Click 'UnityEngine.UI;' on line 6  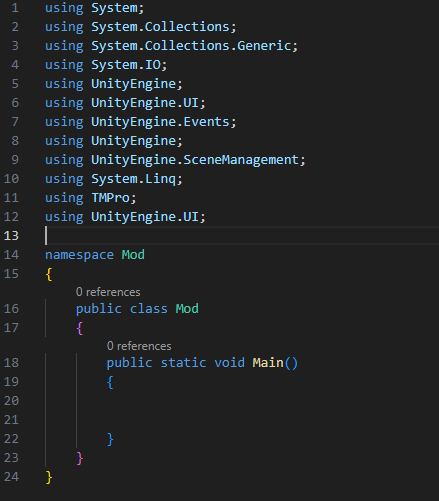[x=148, y=103]
